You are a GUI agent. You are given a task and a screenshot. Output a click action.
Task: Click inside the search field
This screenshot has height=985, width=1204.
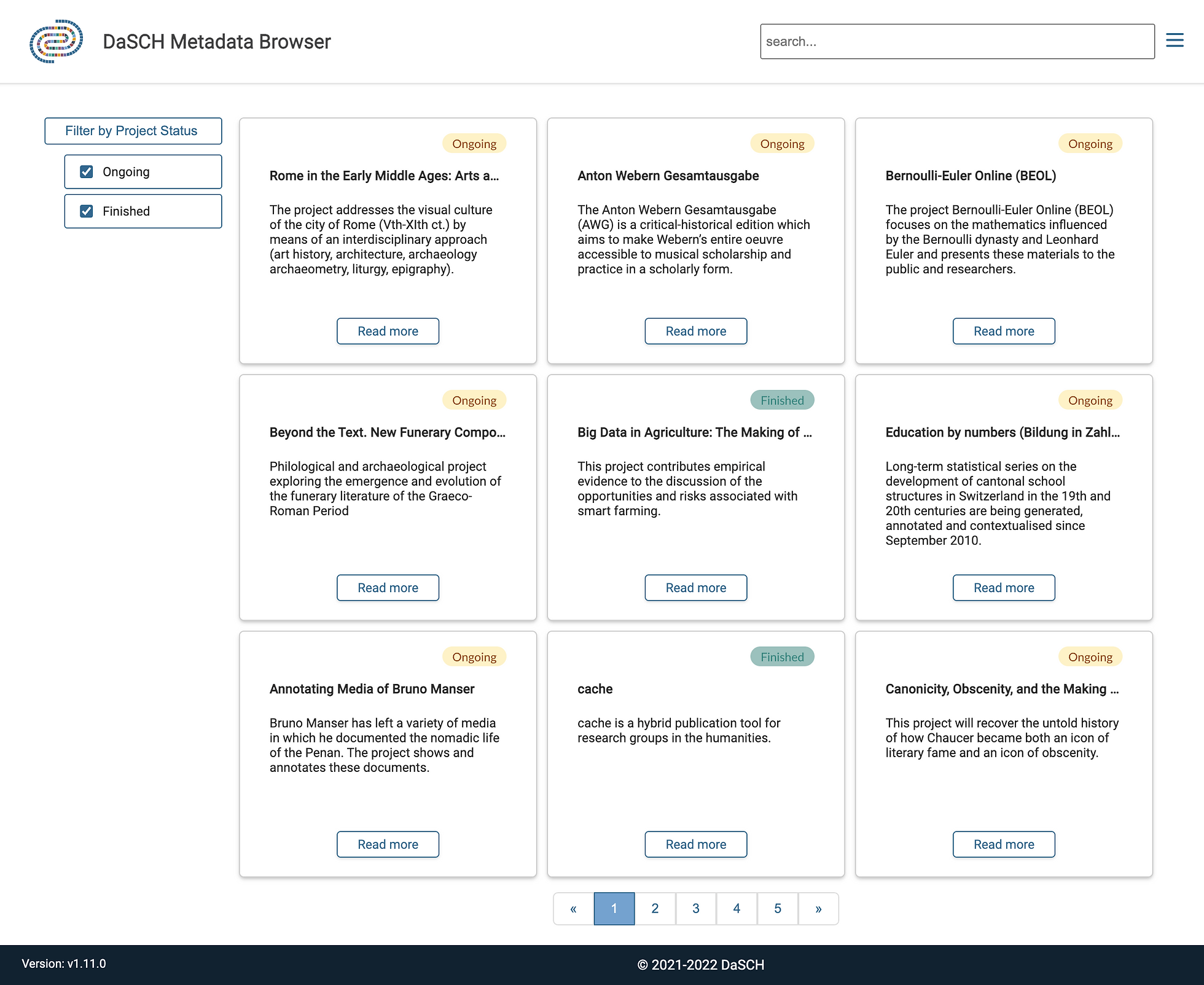957,41
